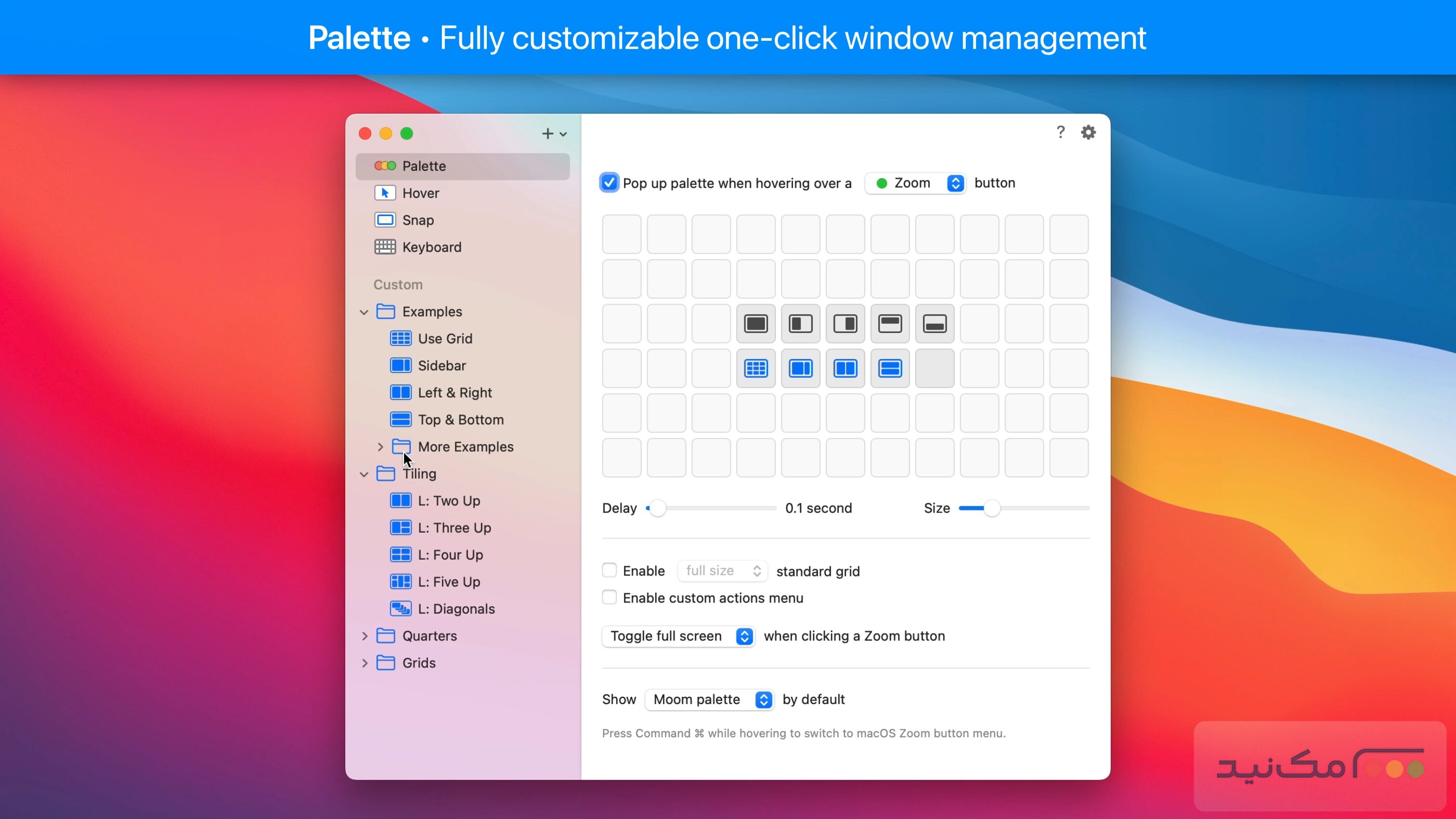Click the plus add button in sidebar header
Image resolution: width=1456 pixels, height=819 pixels.
(547, 134)
